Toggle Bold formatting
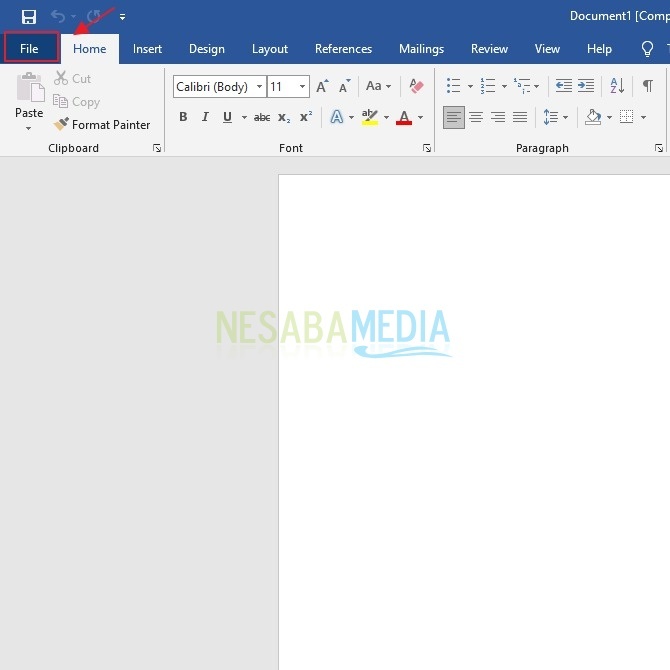670x670 pixels. tap(183, 117)
